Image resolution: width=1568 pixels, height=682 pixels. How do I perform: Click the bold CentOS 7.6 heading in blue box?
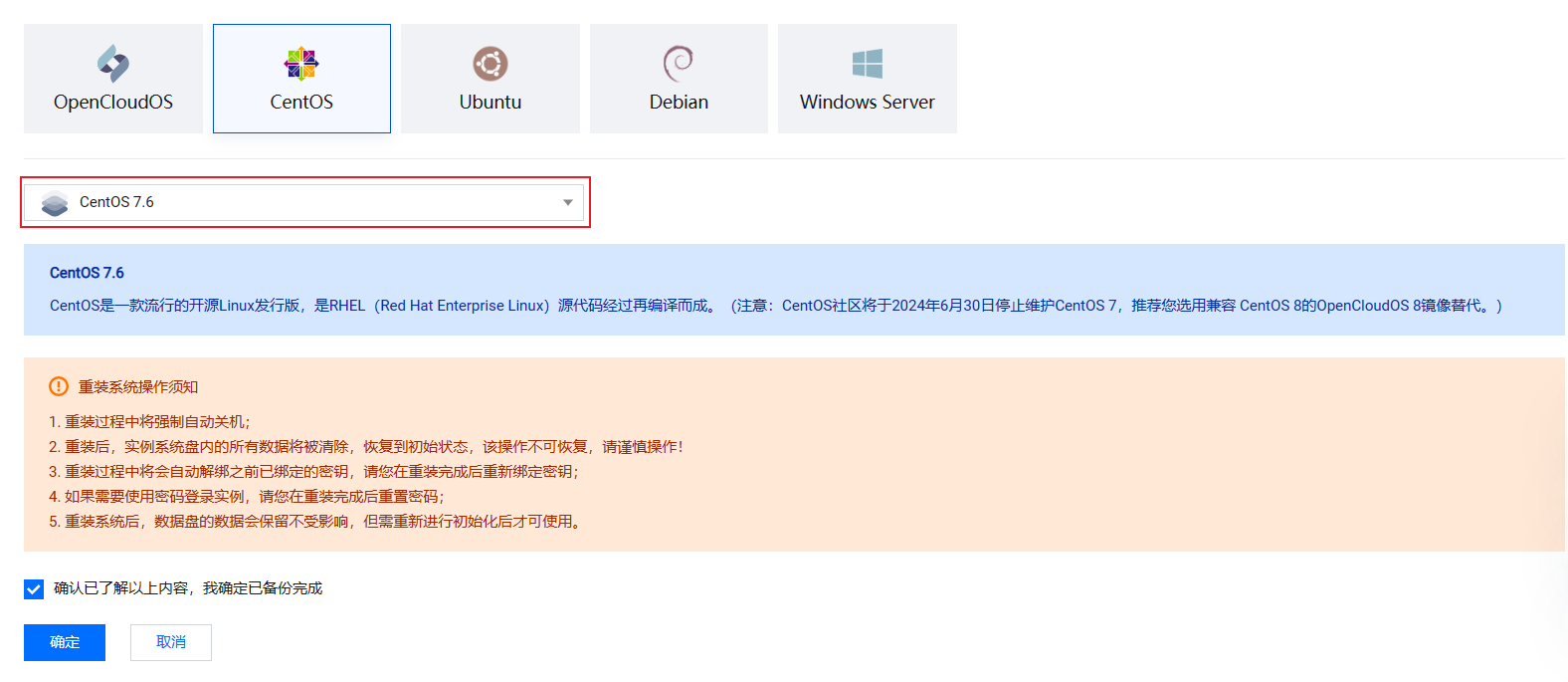click(x=87, y=273)
